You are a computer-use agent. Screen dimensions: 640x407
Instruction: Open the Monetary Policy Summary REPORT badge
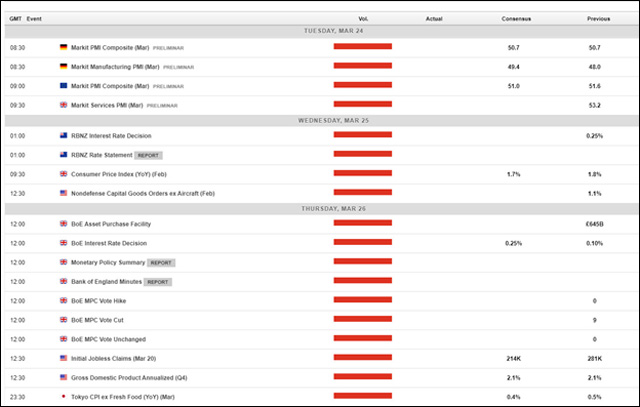(161, 262)
